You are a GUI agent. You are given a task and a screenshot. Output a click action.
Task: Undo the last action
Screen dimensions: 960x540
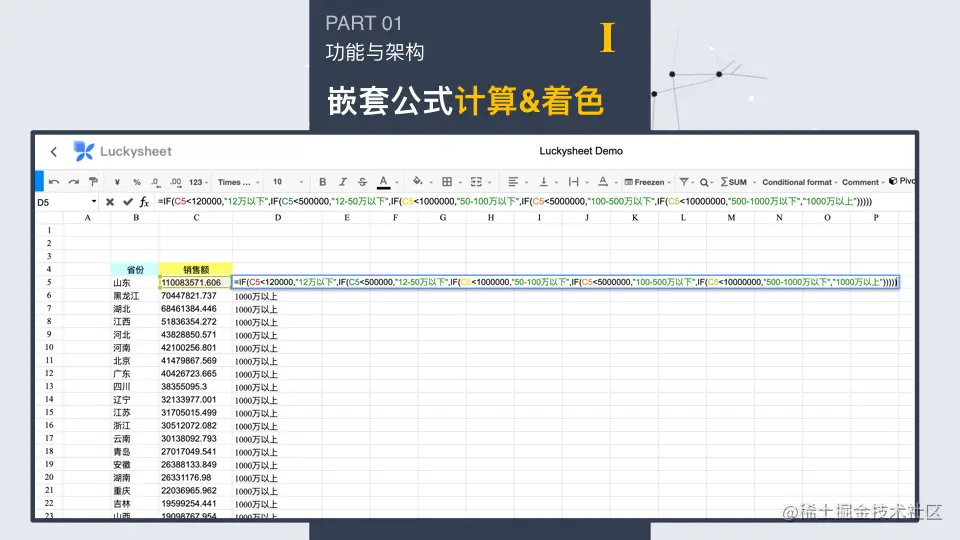click(54, 182)
